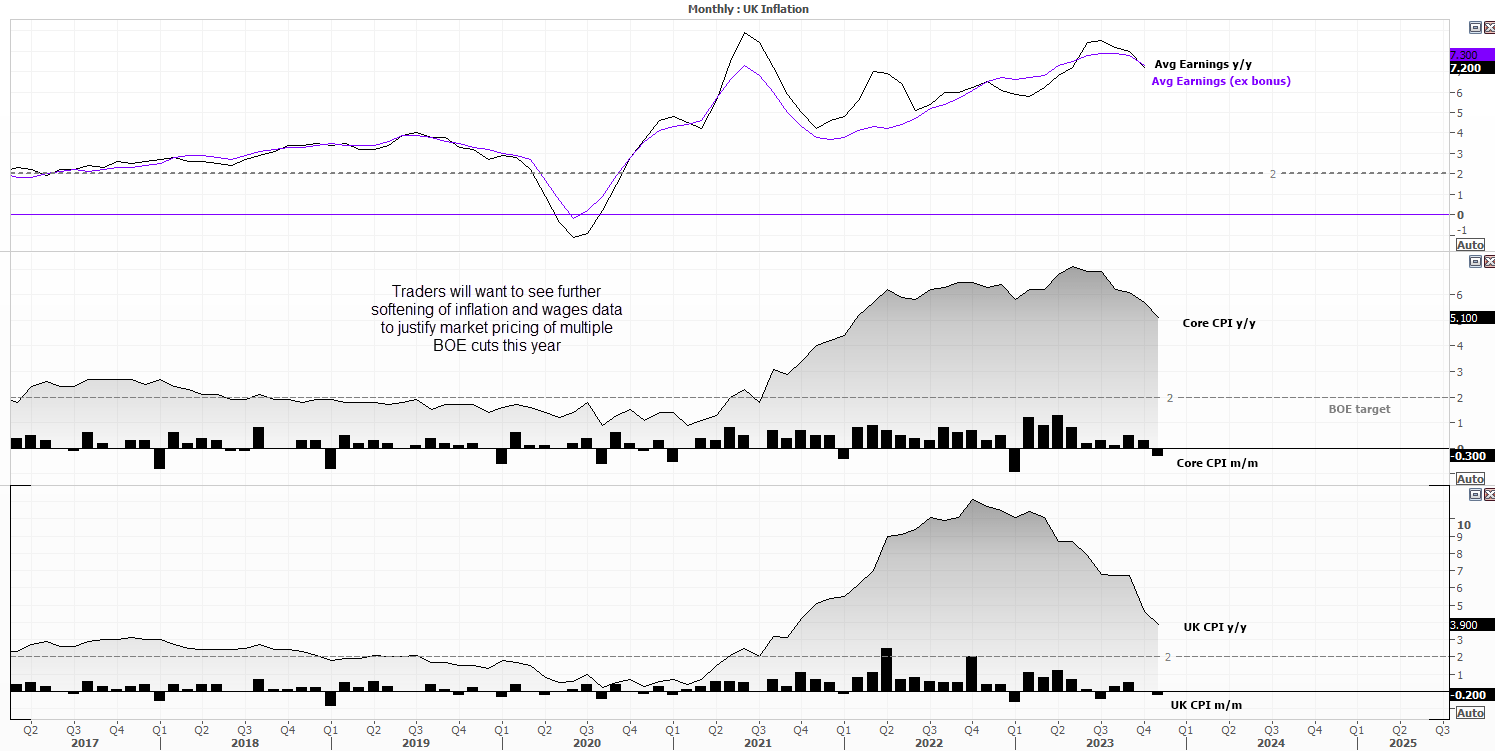Toggle Auto scale on Avg Earnings panel
The image size is (1495, 751).
[1470, 245]
